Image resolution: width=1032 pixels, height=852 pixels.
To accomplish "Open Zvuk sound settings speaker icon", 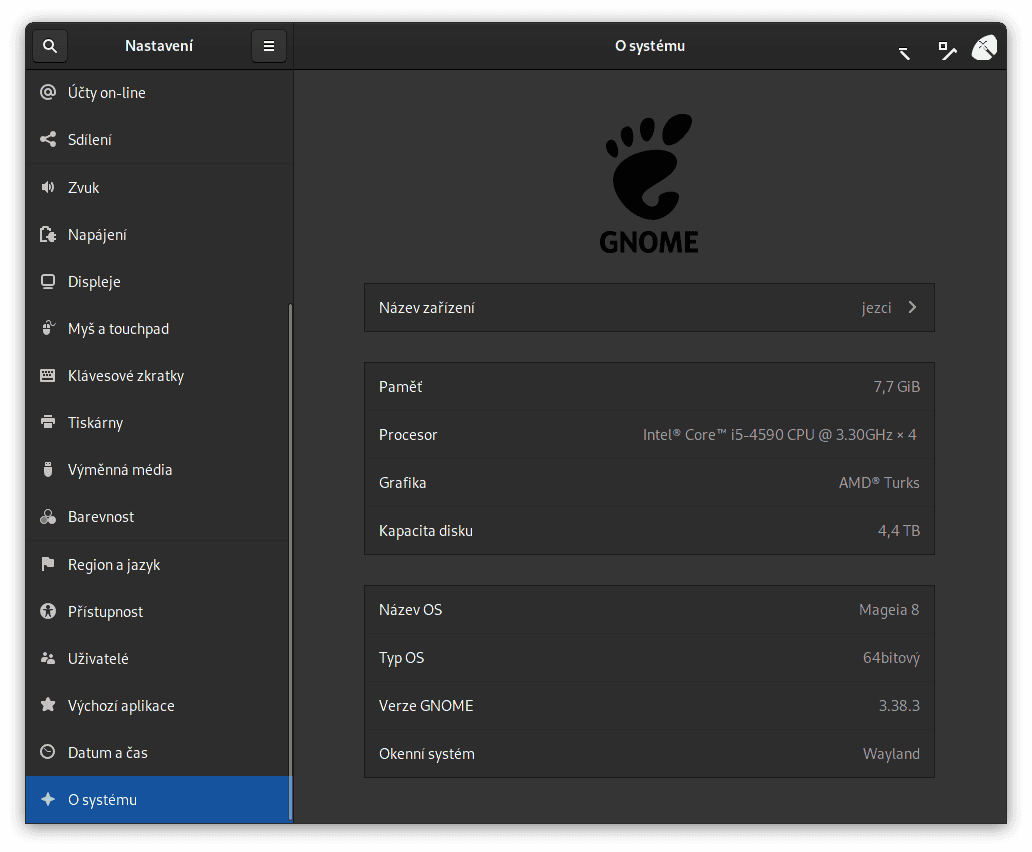I will tap(48, 188).
